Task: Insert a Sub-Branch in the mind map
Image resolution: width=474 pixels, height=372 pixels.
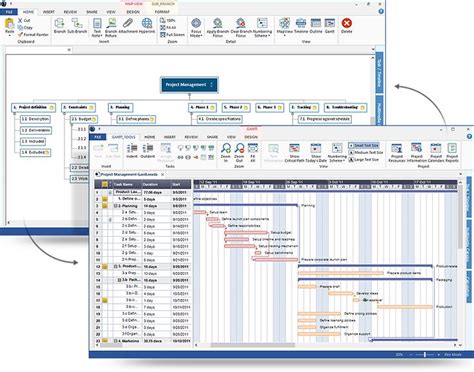Action: click(77, 26)
